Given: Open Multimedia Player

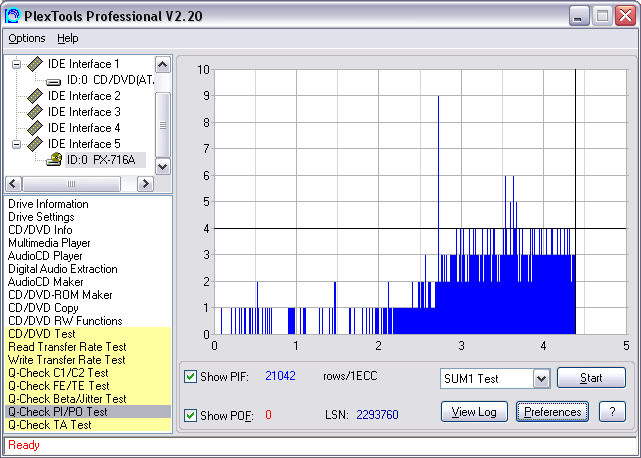Looking at the screenshot, I should coord(49,243).
